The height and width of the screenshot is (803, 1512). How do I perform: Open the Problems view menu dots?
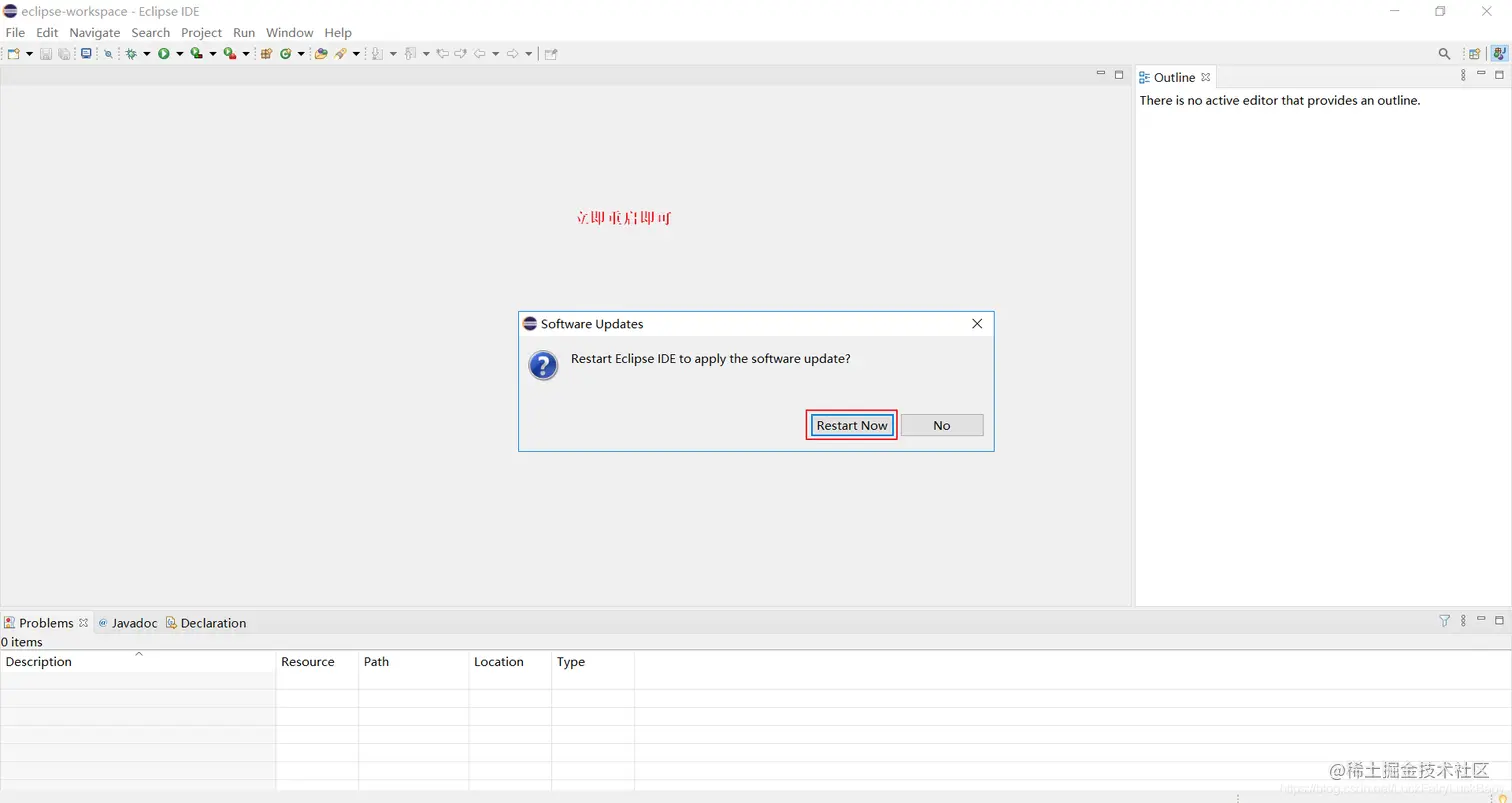point(1463,621)
